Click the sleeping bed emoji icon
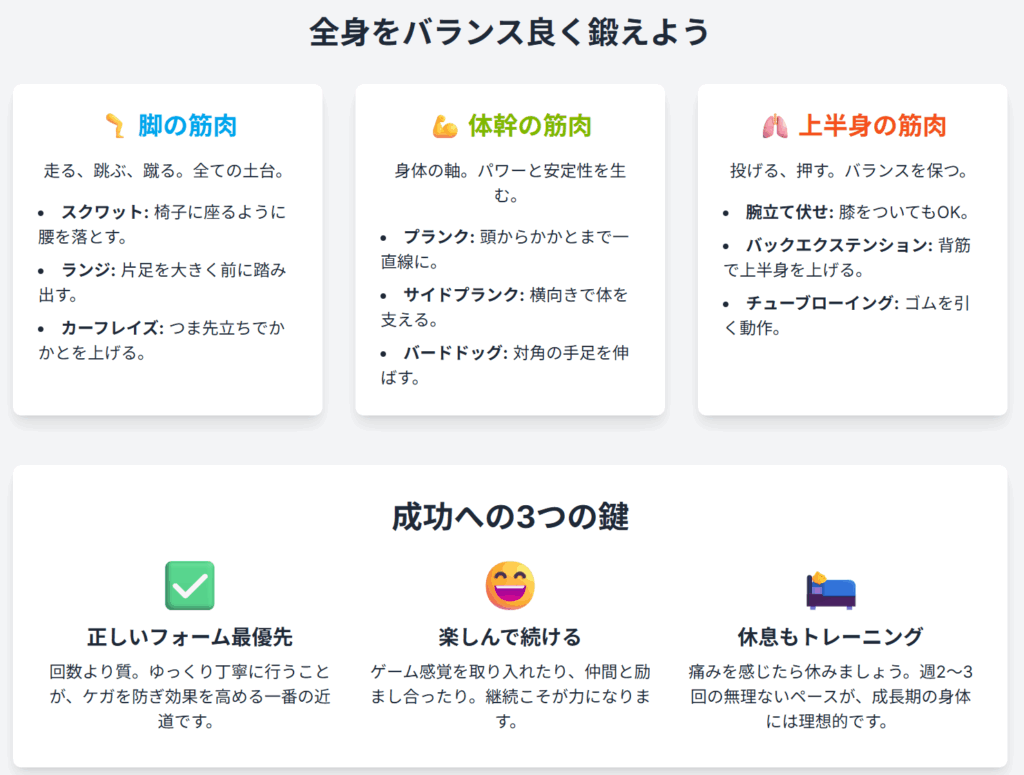Image resolution: width=1024 pixels, height=775 pixels. click(x=830, y=588)
